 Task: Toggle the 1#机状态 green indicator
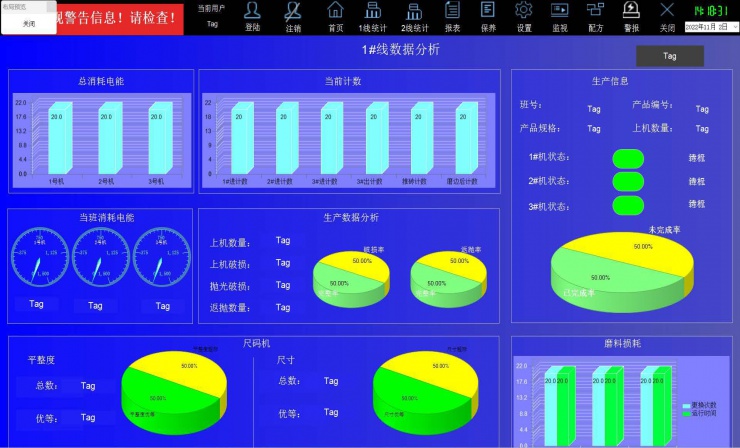coord(628,158)
